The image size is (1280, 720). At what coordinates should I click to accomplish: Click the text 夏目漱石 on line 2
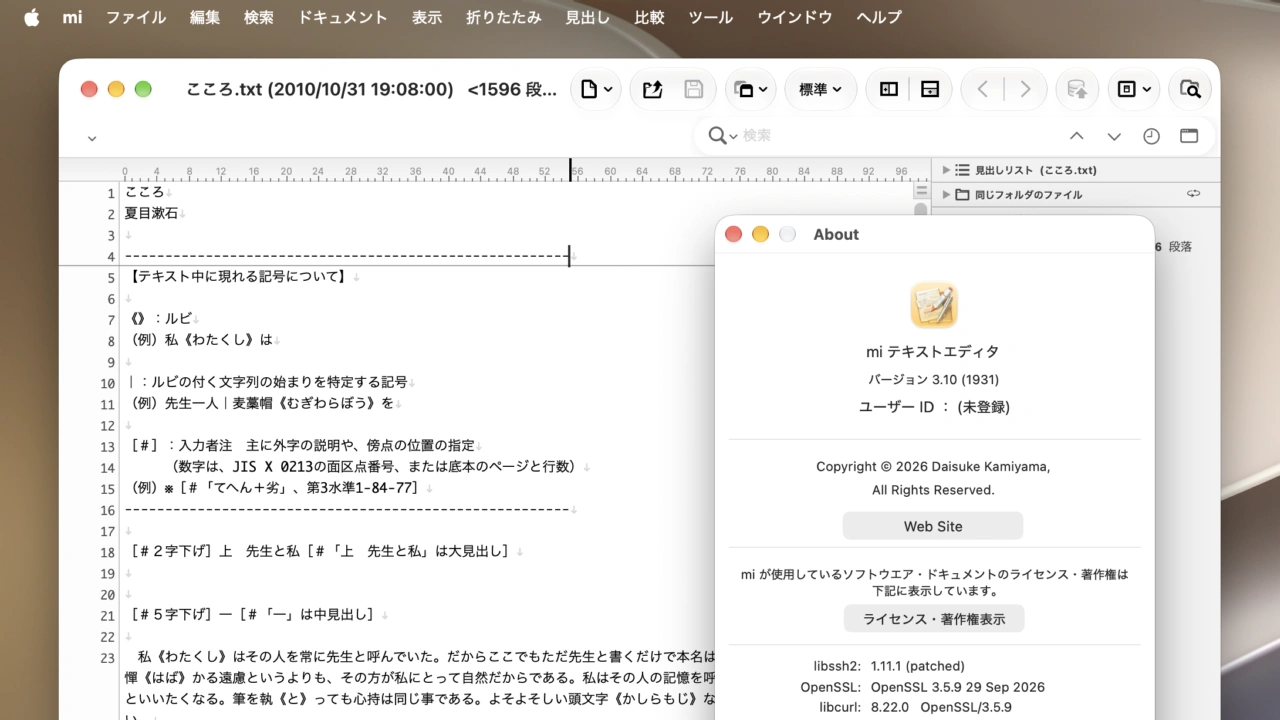tap(151, 213)
